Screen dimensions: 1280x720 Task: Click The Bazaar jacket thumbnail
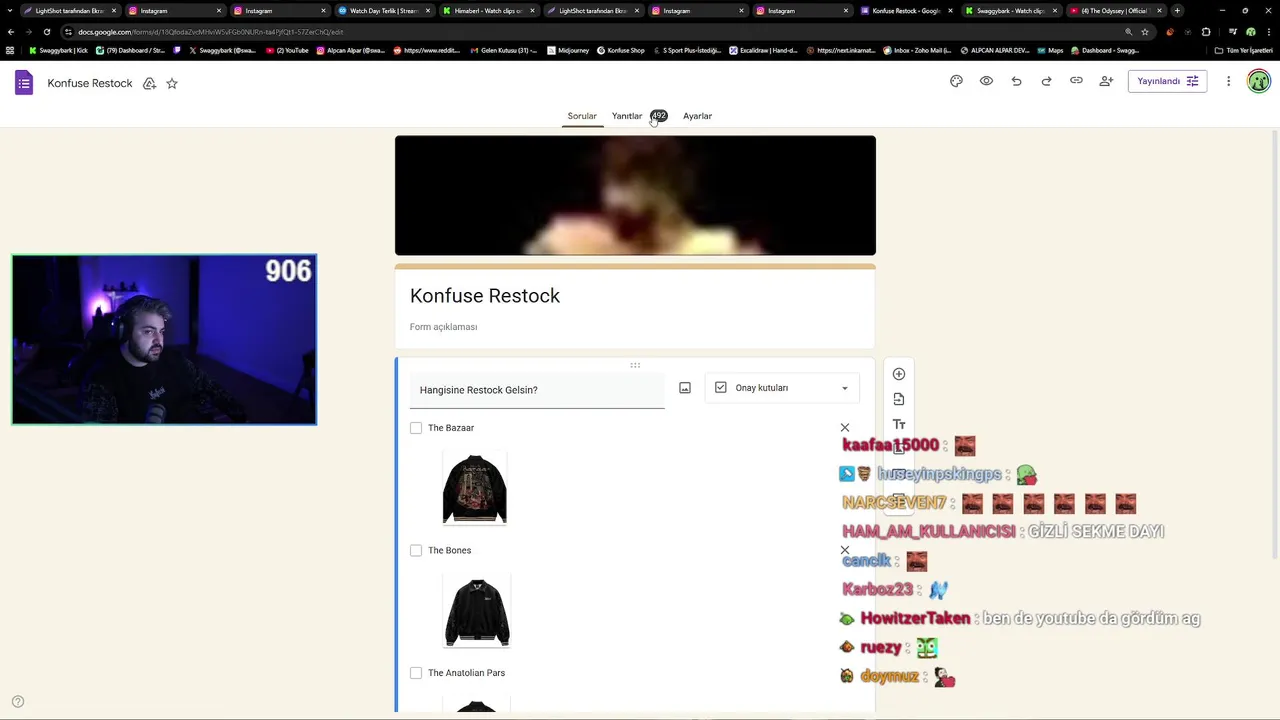(475, 489)
